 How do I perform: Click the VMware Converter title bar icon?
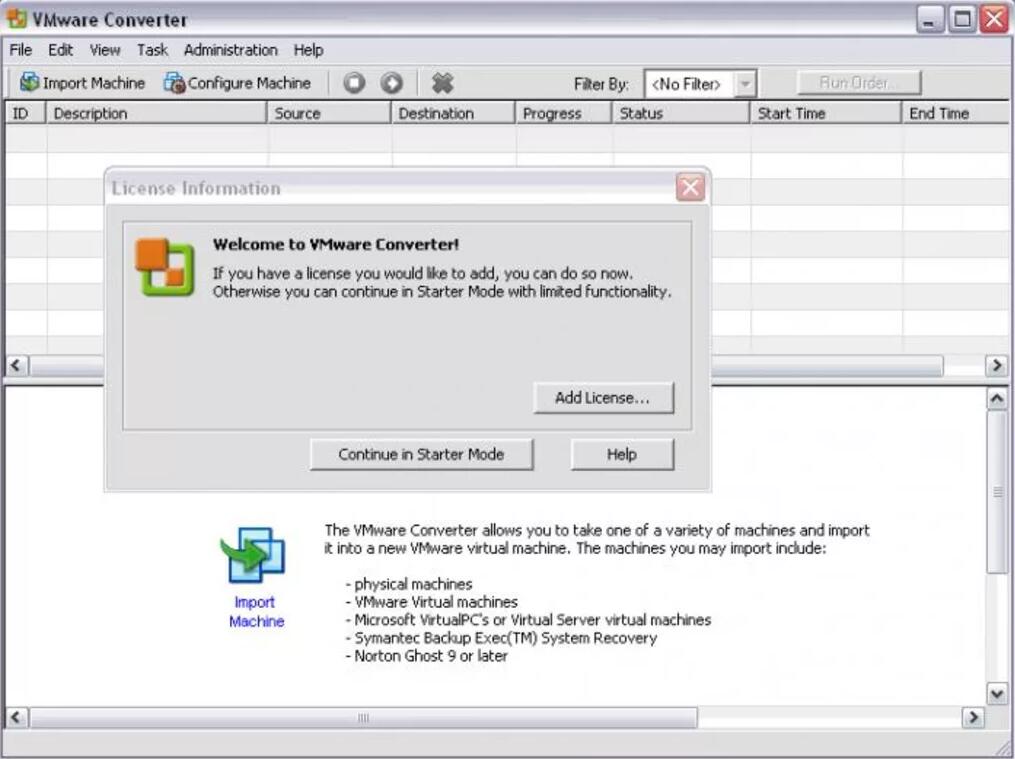point(17,19)
